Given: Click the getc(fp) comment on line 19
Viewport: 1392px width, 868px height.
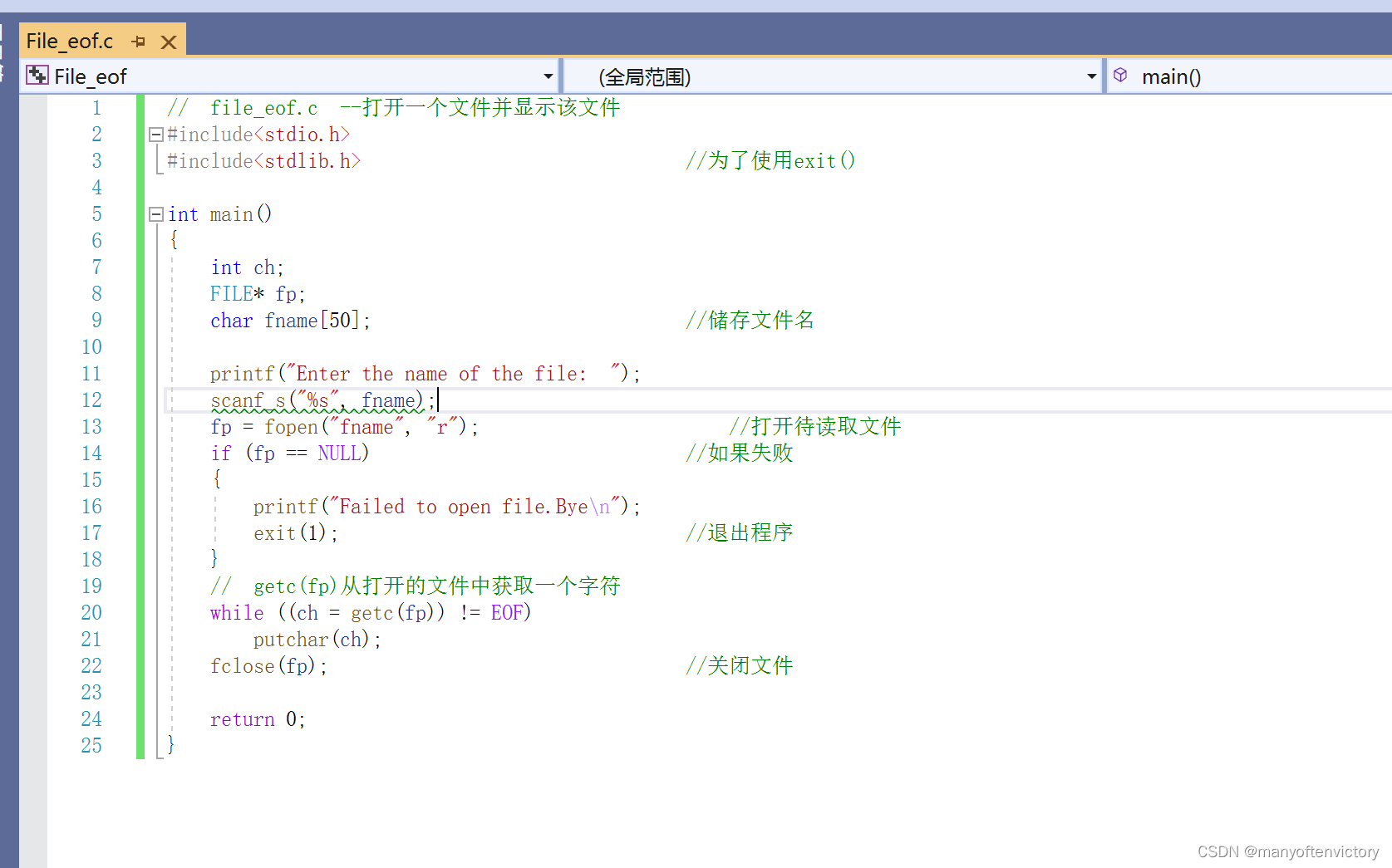Looking at the screenshot, I should click(x=416, y=586).
